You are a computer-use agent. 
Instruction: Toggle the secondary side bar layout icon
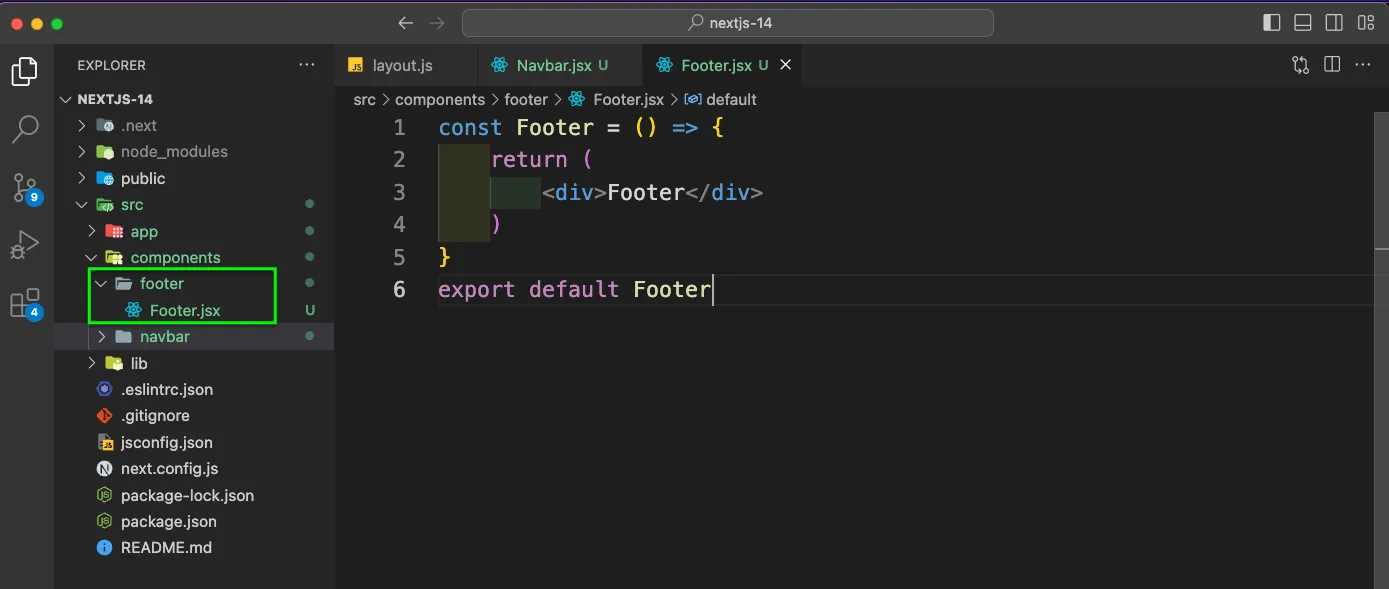click(x=1334, y=23)
